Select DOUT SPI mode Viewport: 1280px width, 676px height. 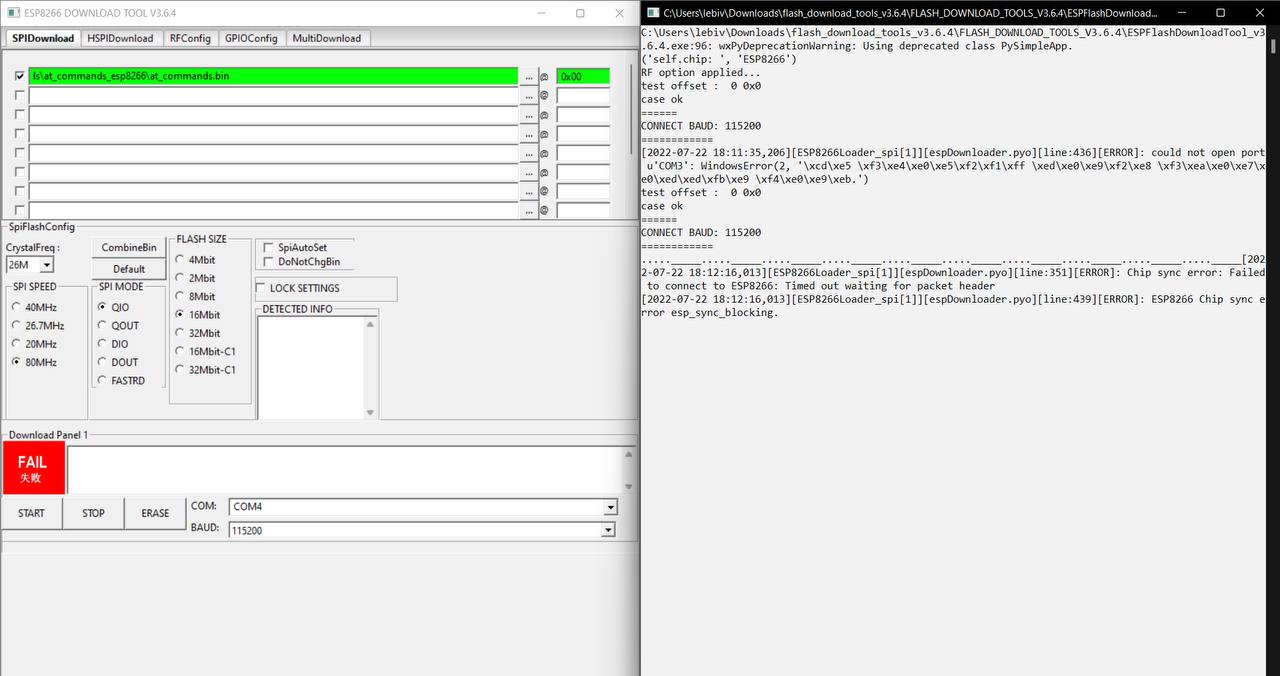click(x=118, y=362)
